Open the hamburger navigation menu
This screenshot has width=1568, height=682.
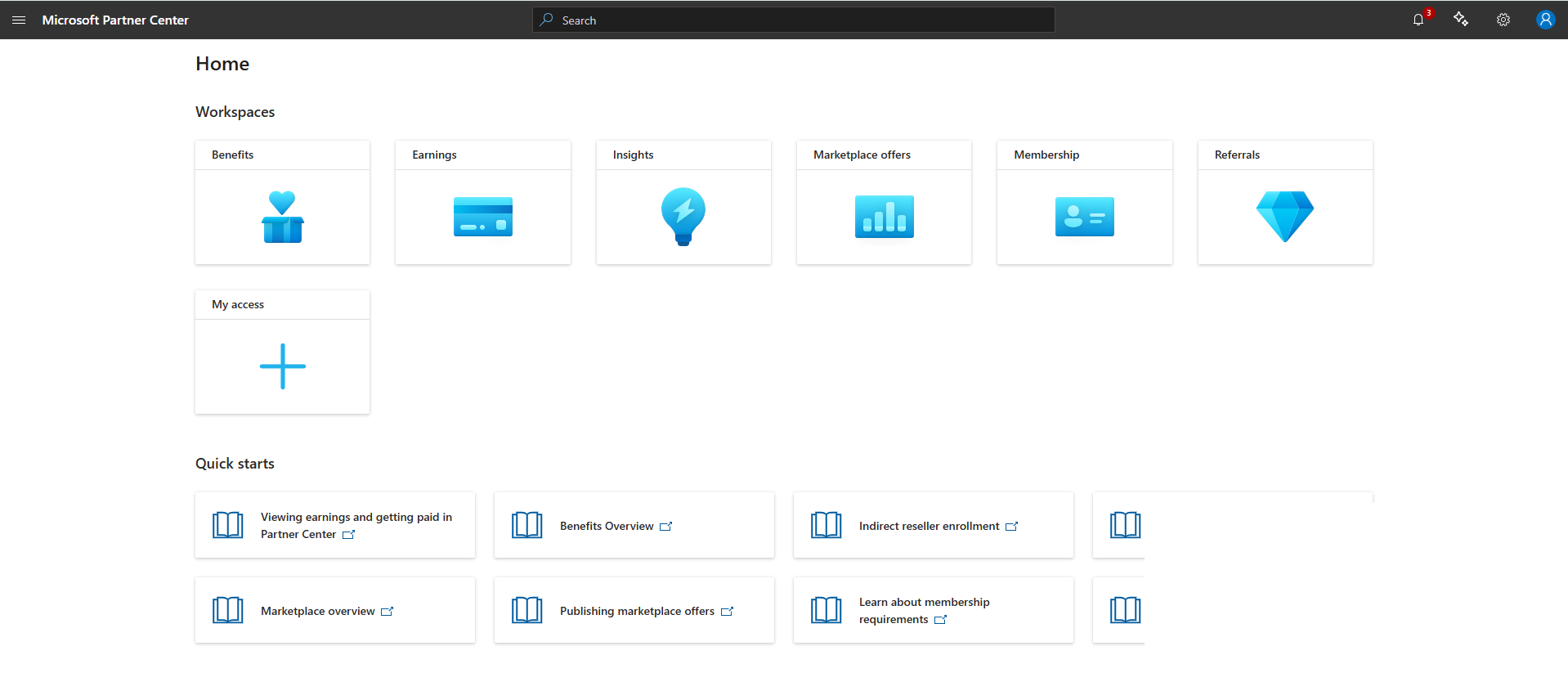[19, 20]
